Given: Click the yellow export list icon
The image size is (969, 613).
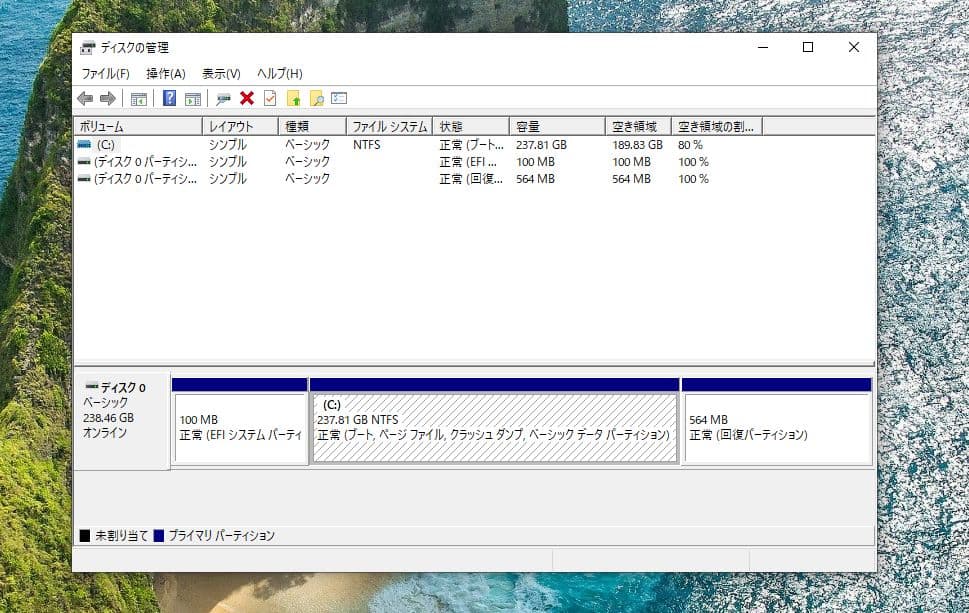Looking at the screenshot, I should tap(293, 98).
